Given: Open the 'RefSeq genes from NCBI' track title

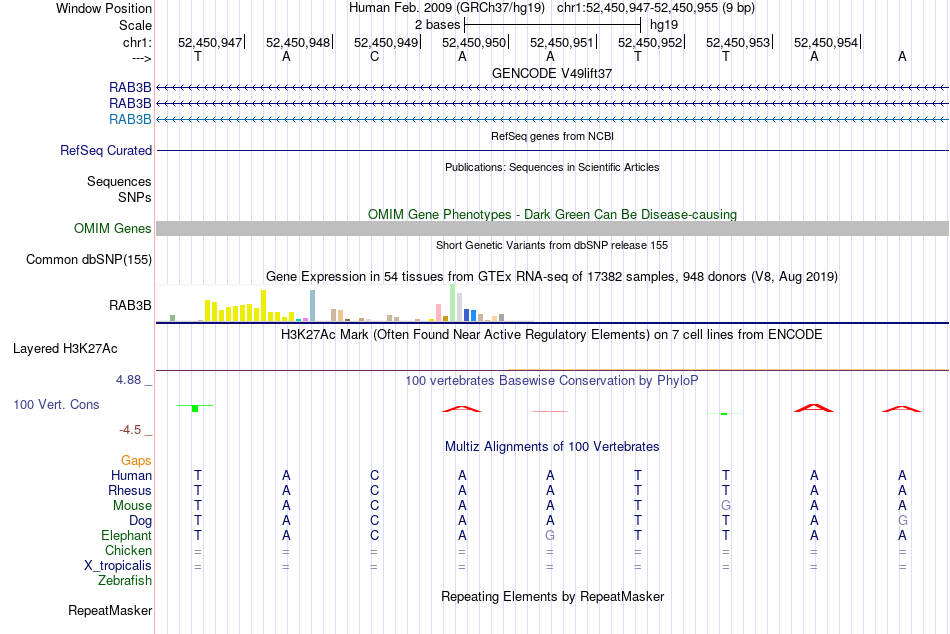Looking at the screenshot, I should pyautogui.click(x=552, y=136).
